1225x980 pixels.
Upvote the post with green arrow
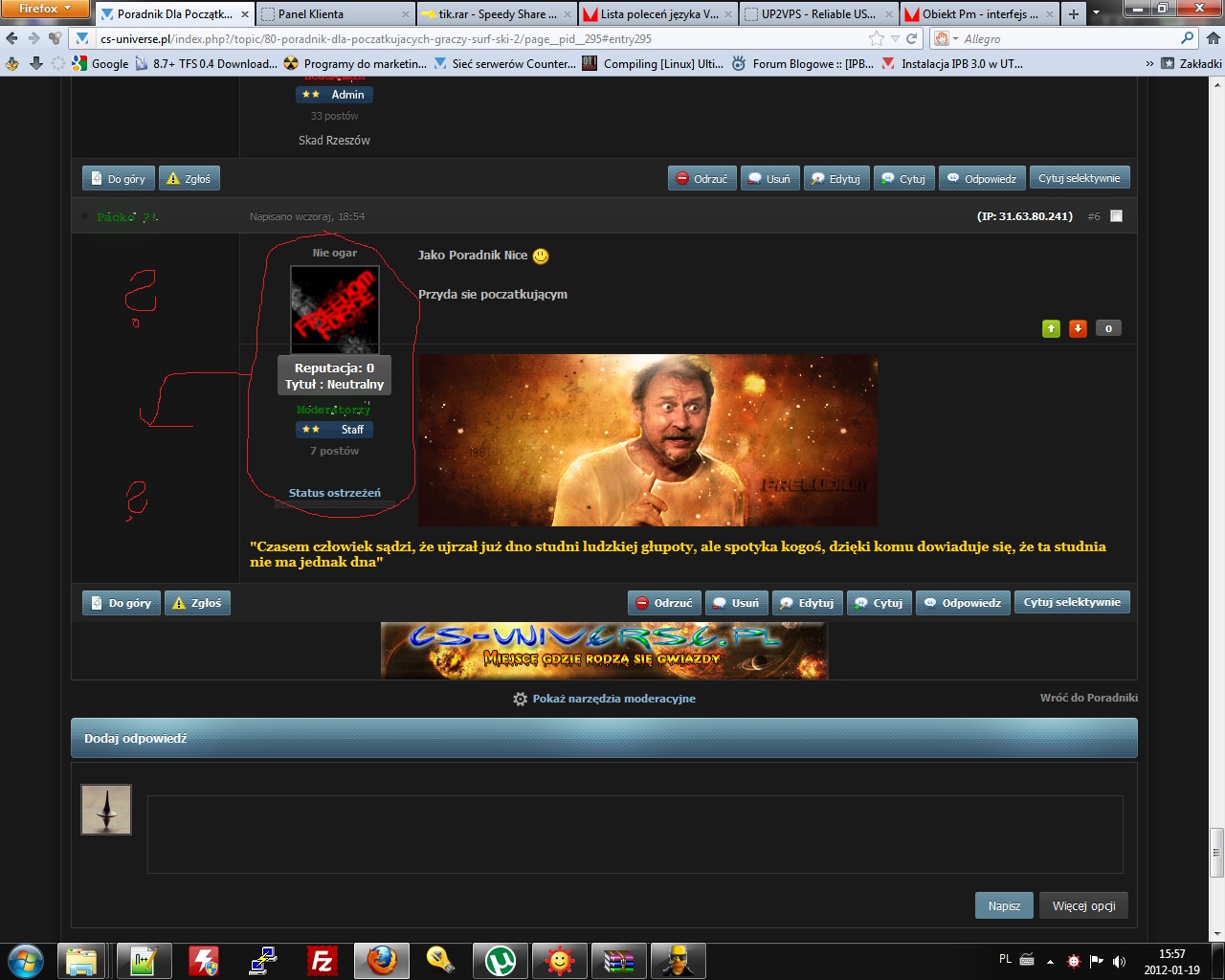(x=1051, y=328)
